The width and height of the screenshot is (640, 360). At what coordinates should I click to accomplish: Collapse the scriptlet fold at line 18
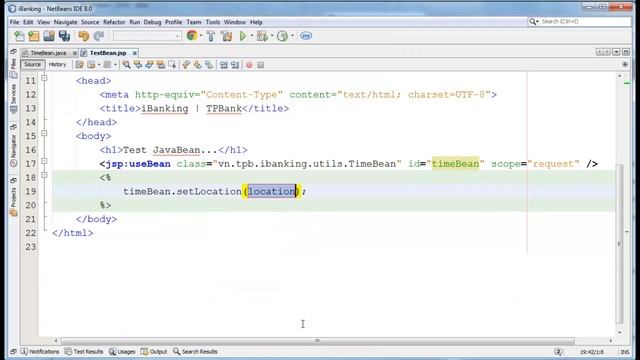[44, 175]
